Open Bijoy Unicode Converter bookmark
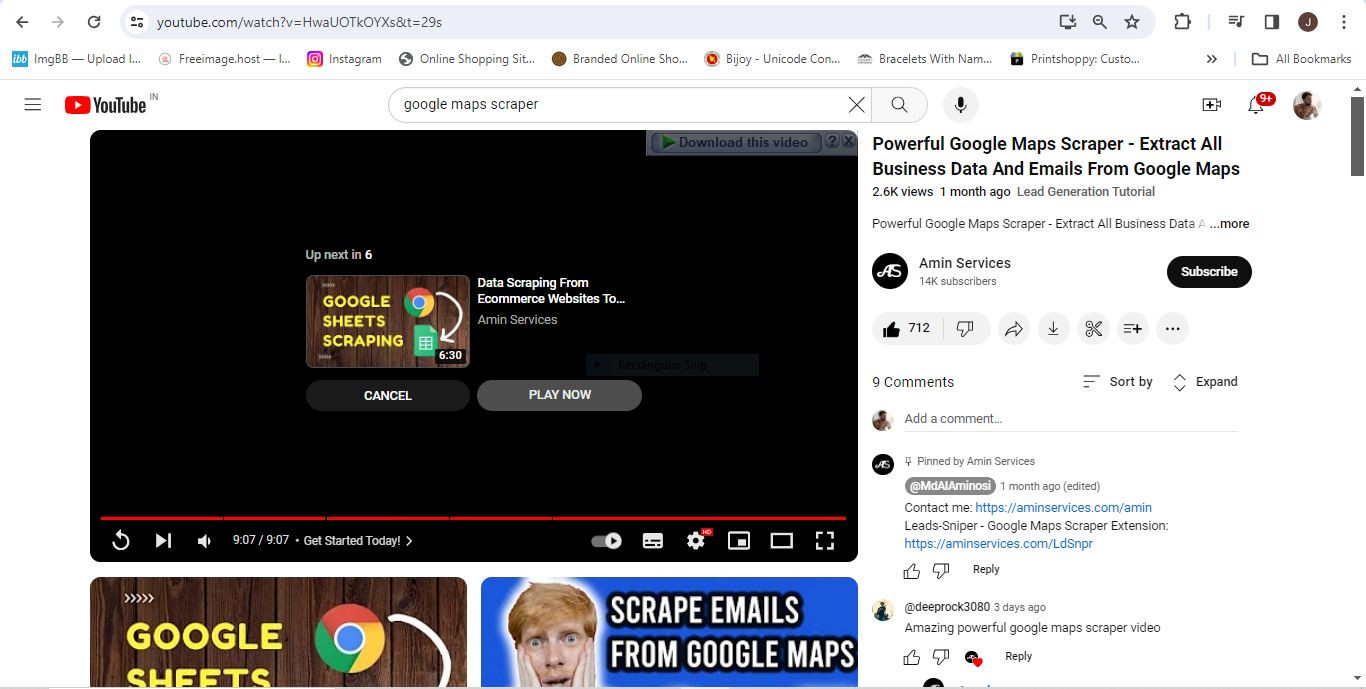 772,59
